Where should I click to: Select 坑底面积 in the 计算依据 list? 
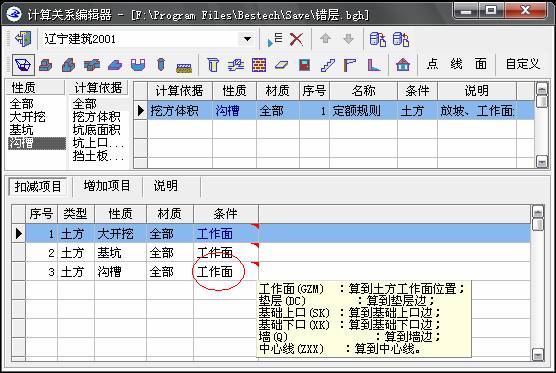[x=96, y=130]
